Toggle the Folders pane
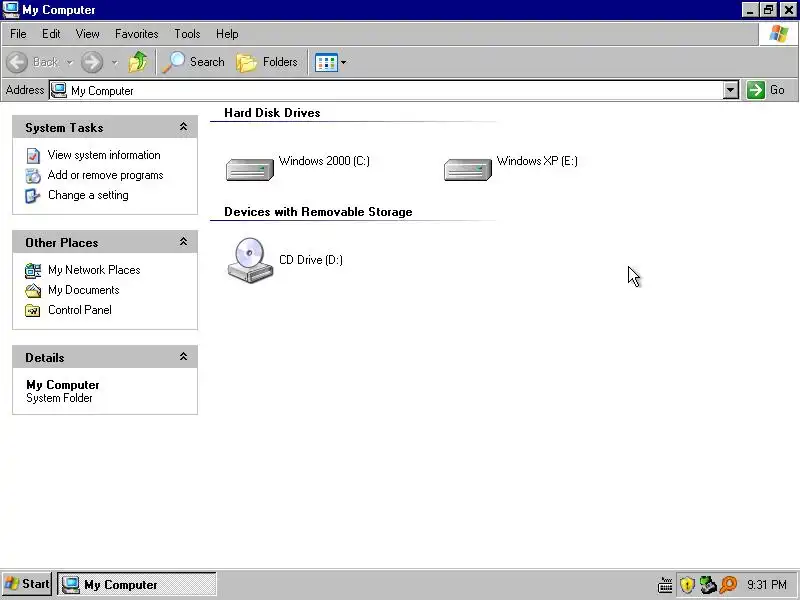 click(x=267, y=62)
